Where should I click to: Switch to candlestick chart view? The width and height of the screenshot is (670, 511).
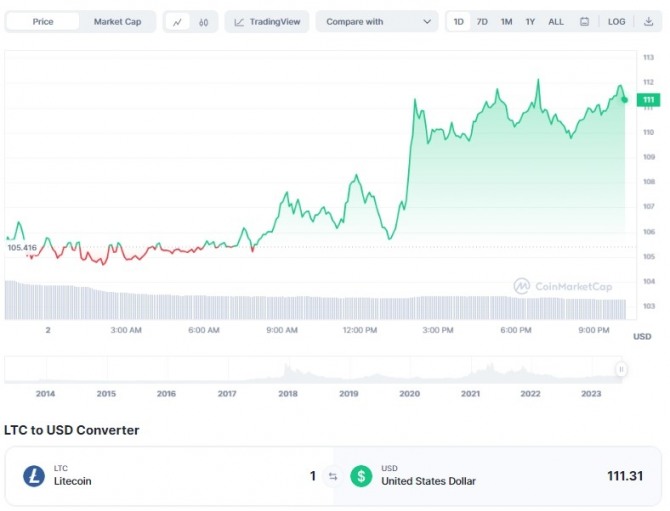tap(203, 21)
